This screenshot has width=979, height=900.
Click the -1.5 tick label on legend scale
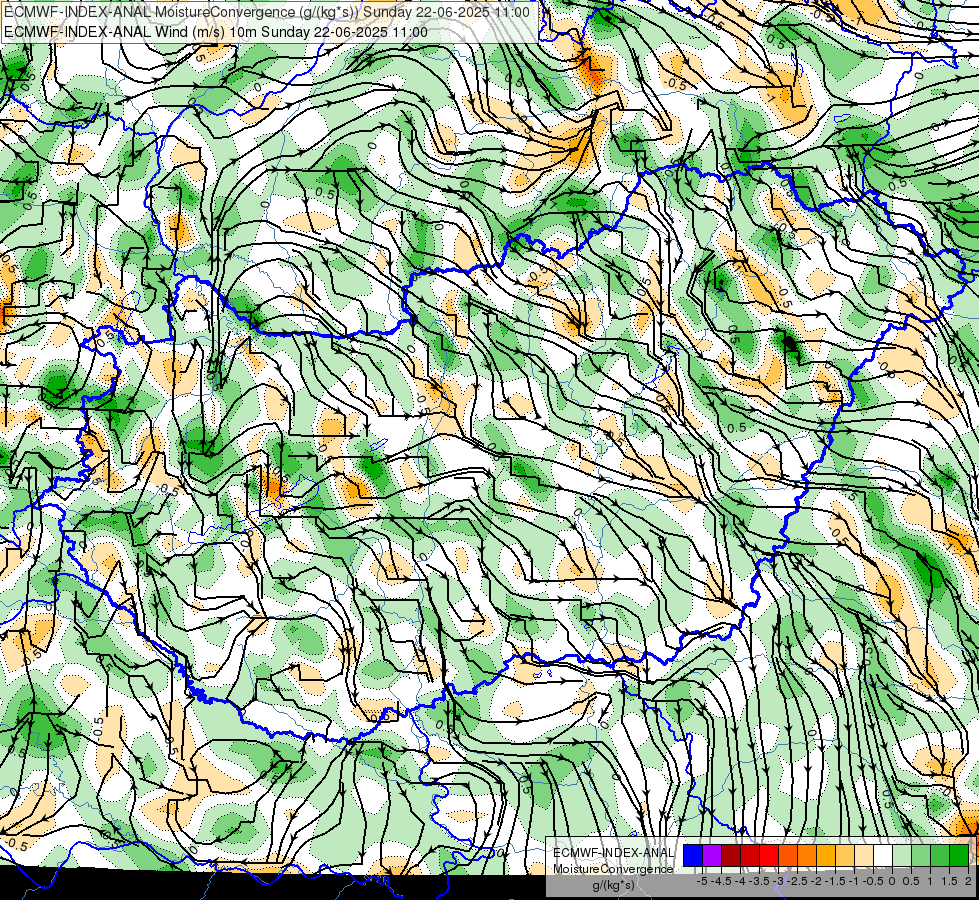pos(835,881)
